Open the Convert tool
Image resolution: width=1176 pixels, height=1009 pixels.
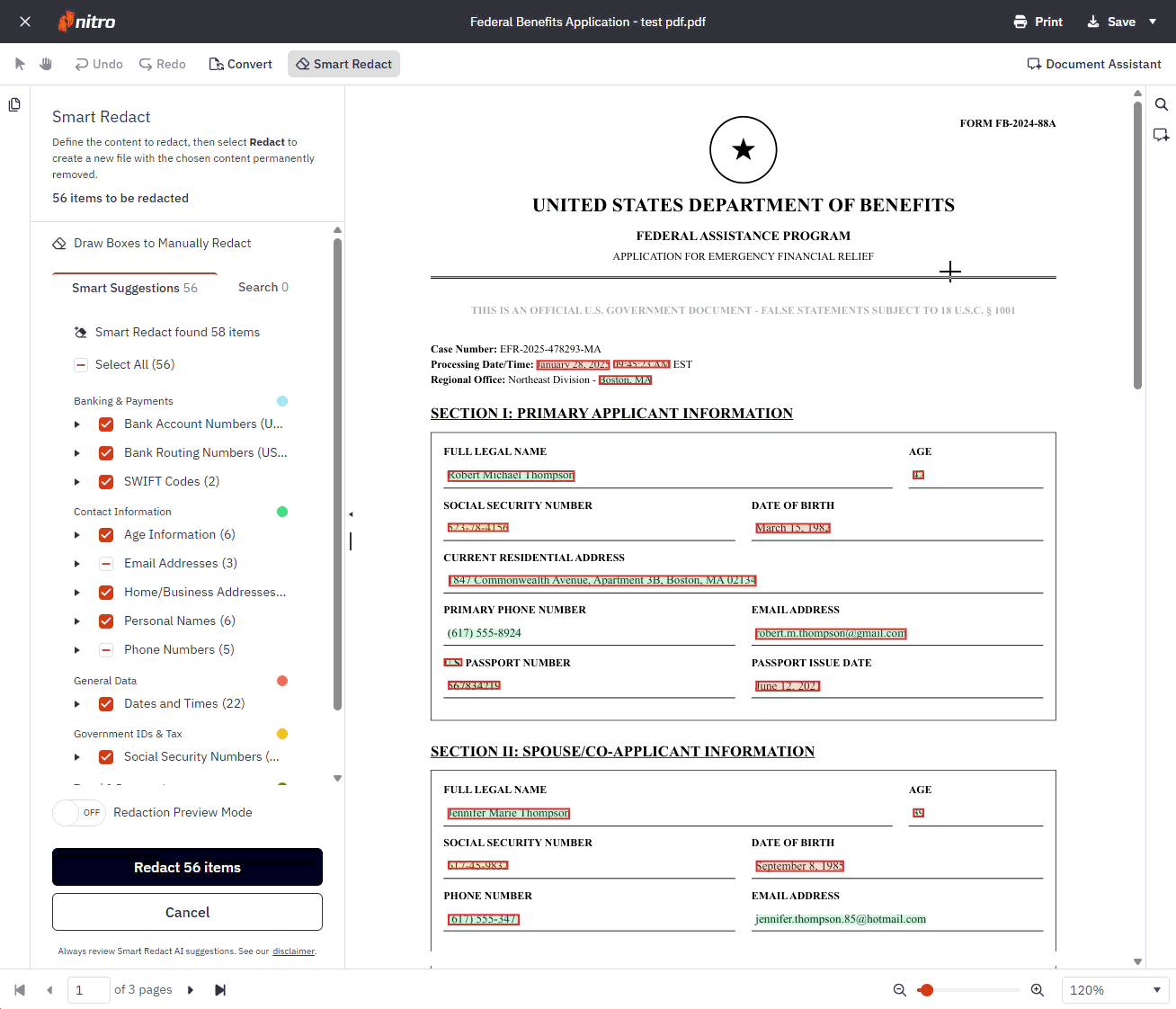(241, 64)
